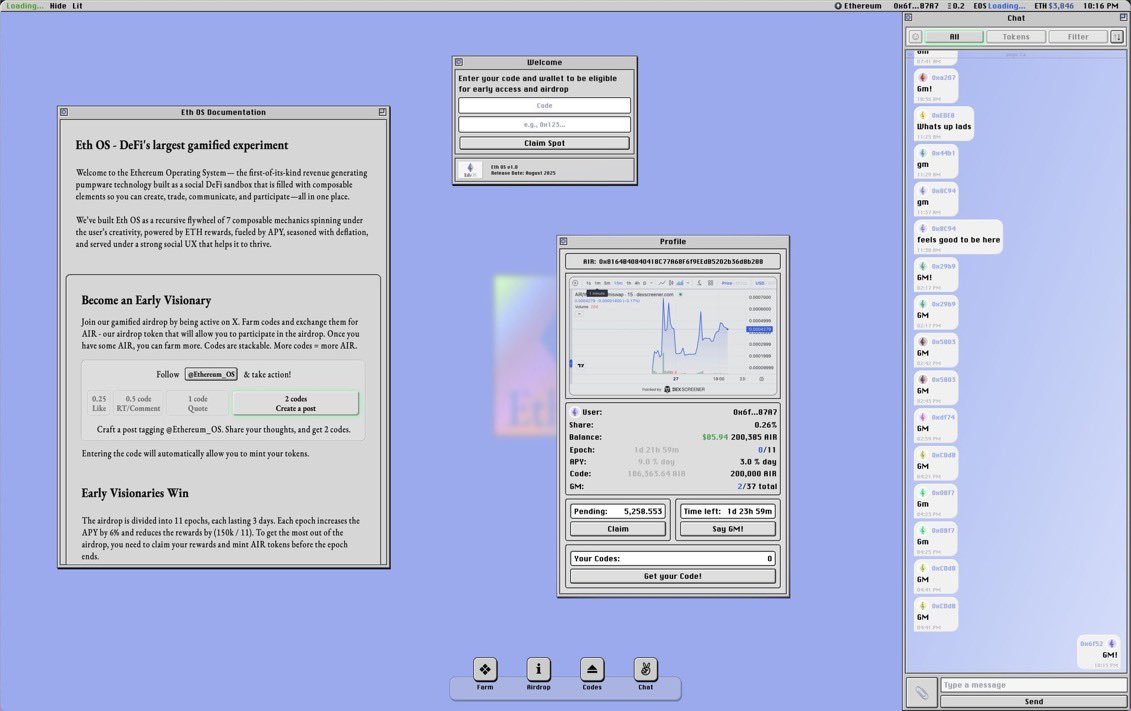Expand the chart timeframe dropdown arrow

click(x=651, y=283)
